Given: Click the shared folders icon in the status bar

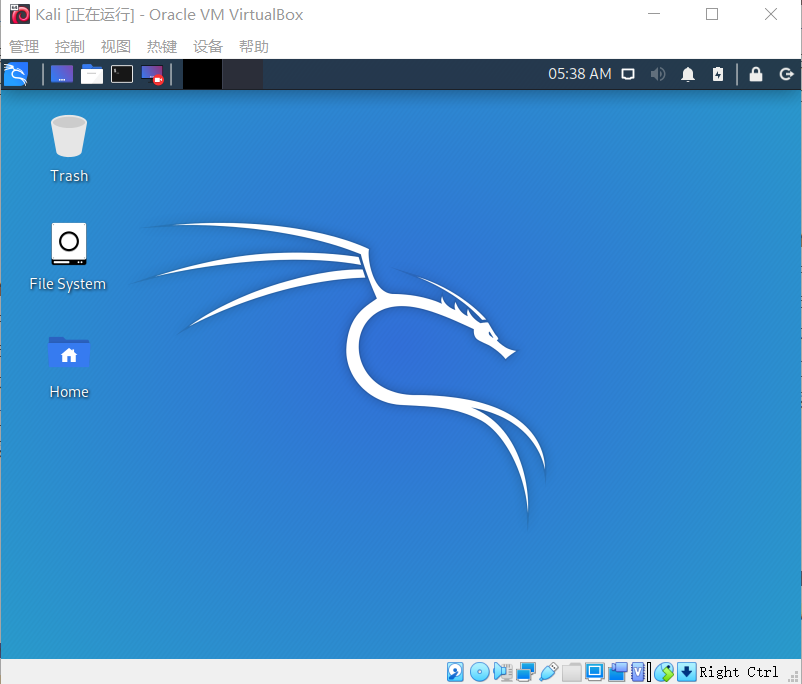Looking at the screenshot, I should click(x=571, y=671).
